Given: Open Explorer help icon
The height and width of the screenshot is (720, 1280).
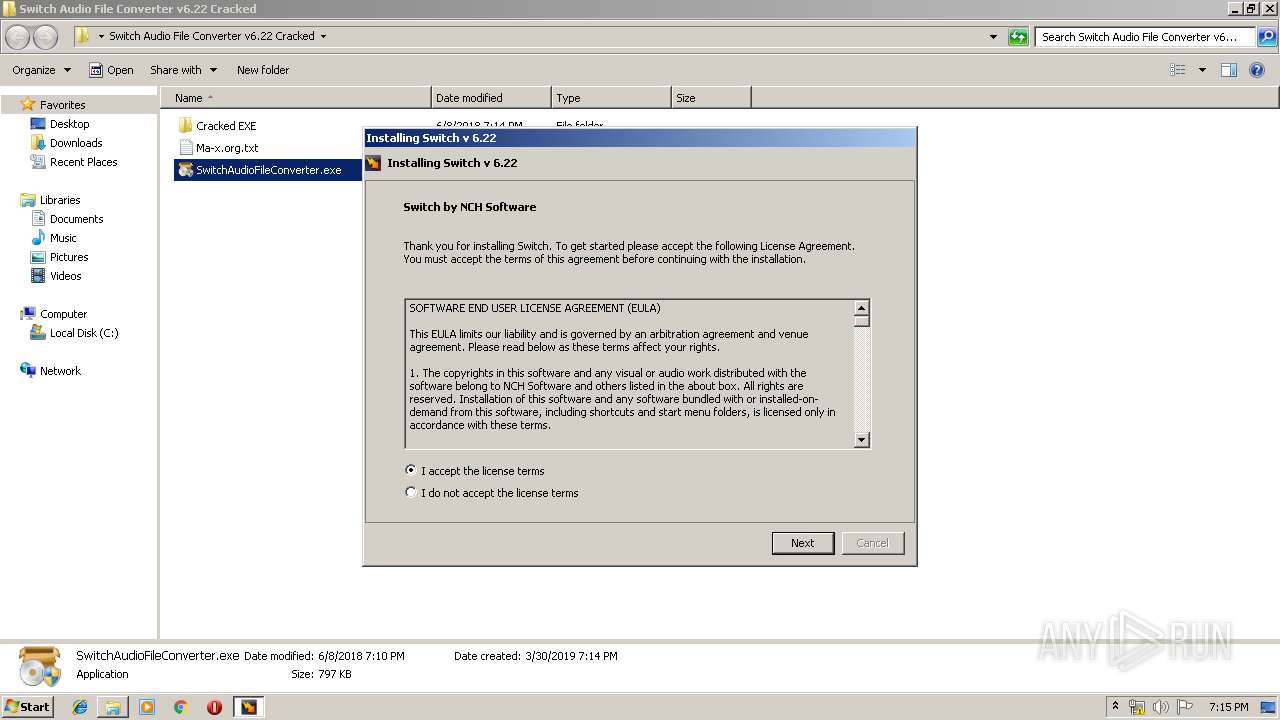Looking at the screenshot, I should [1258, 70].
